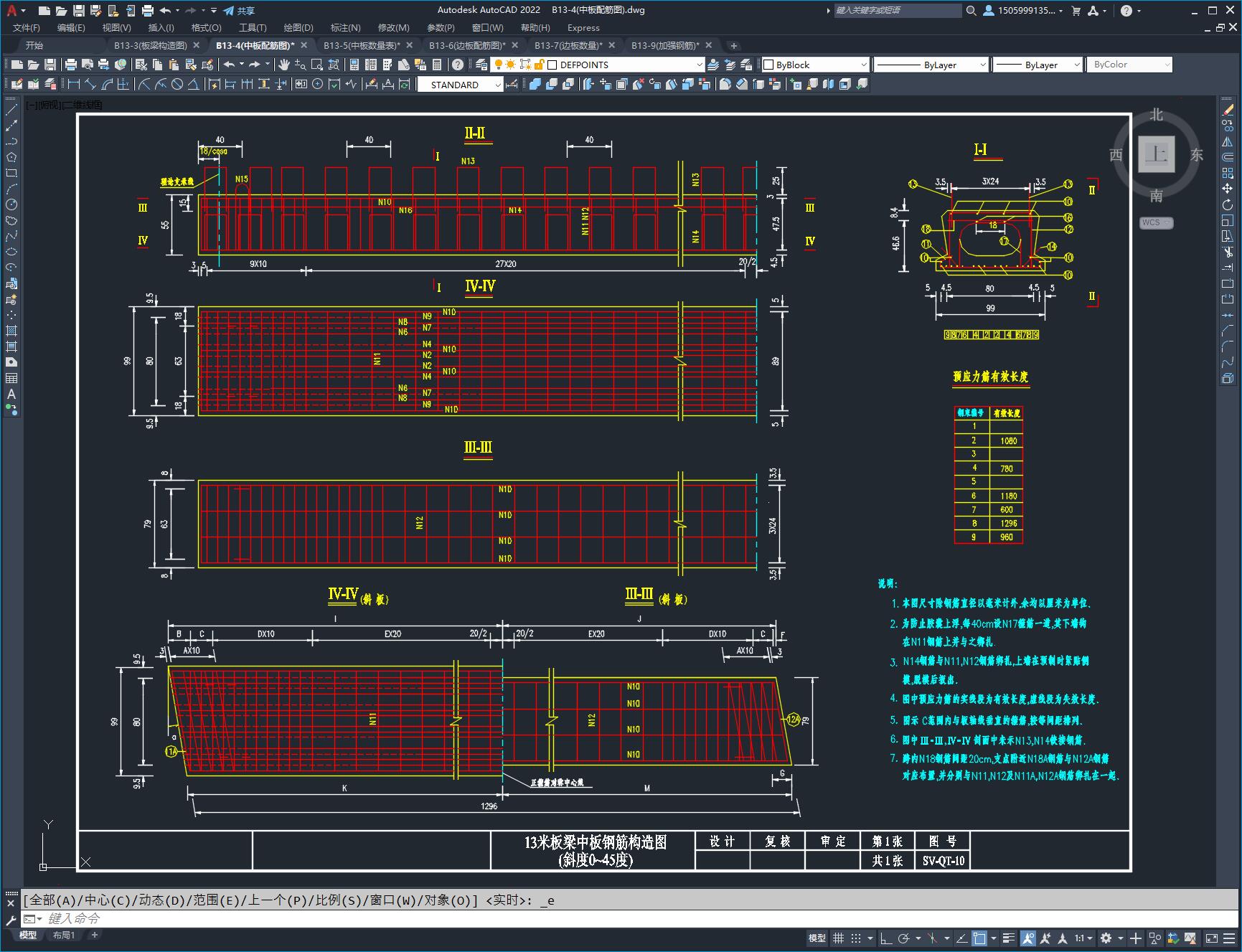Click the Multiline Text A tool
The width and height of the screenshot is (1242, 952).
(11, 394)
